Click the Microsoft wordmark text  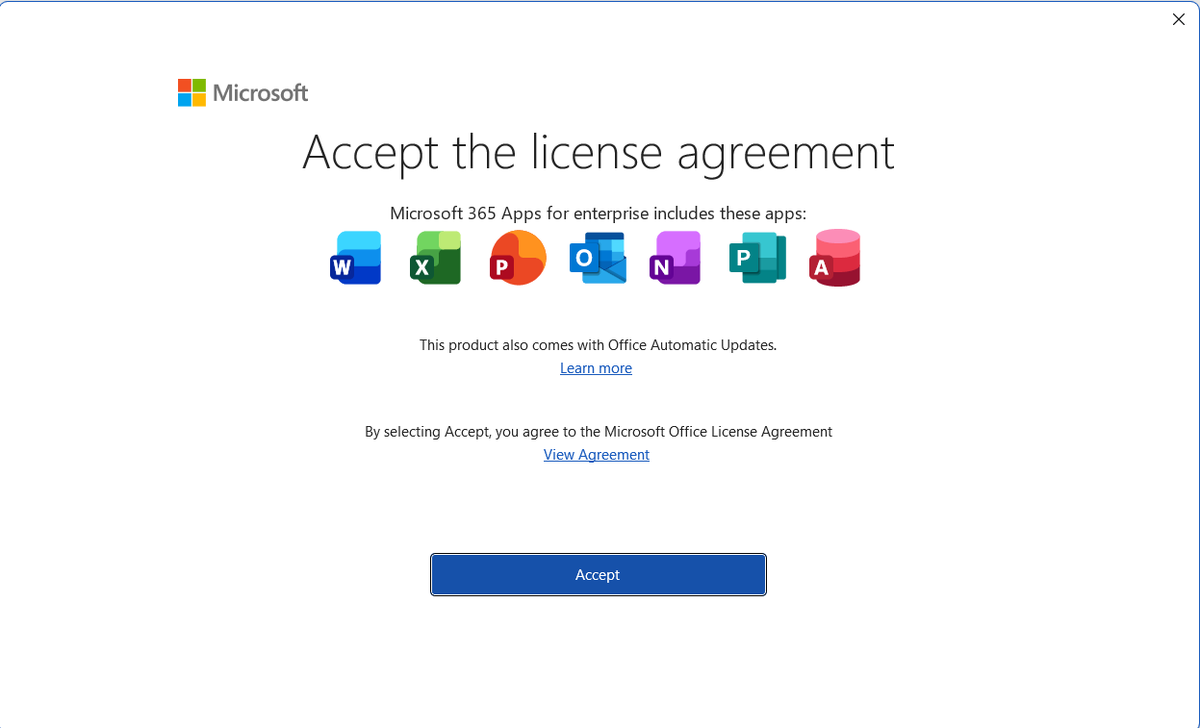click(x=261, y=93)
